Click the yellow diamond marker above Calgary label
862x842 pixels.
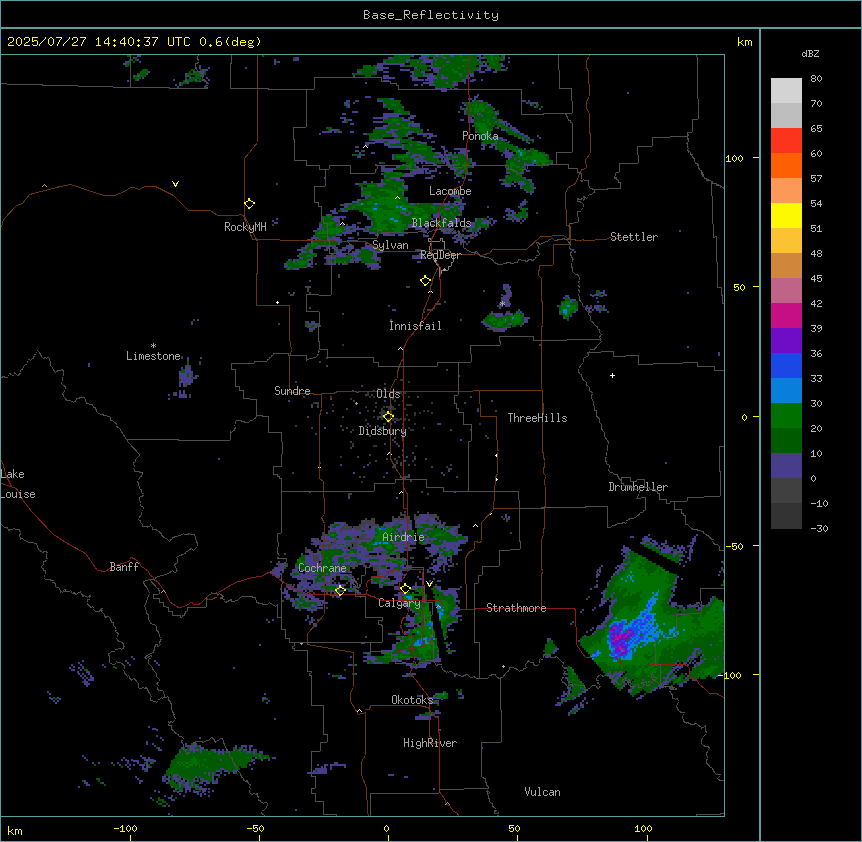coord(405,589)
